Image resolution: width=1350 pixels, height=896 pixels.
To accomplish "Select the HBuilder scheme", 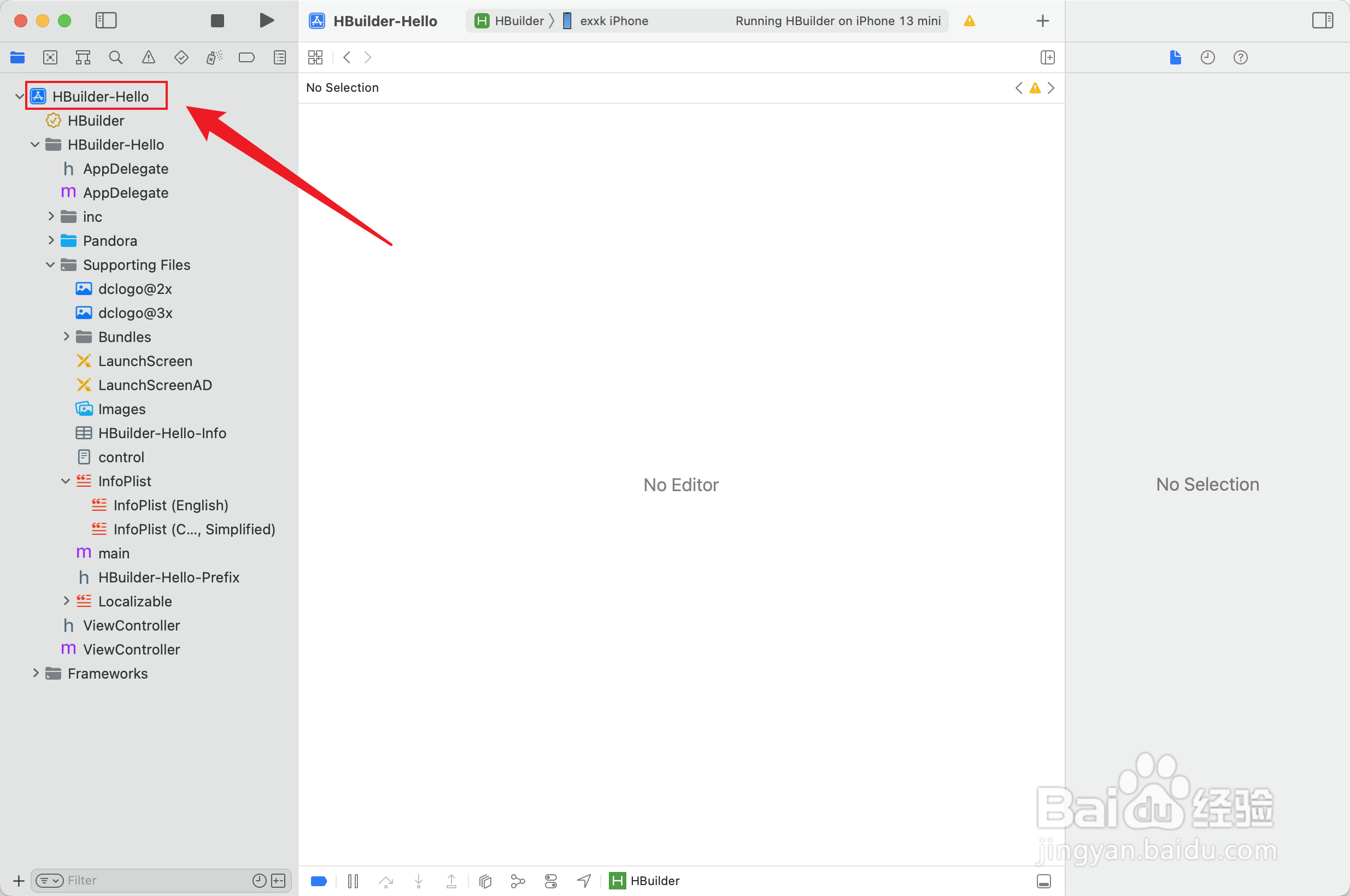I will pos(509,21).
